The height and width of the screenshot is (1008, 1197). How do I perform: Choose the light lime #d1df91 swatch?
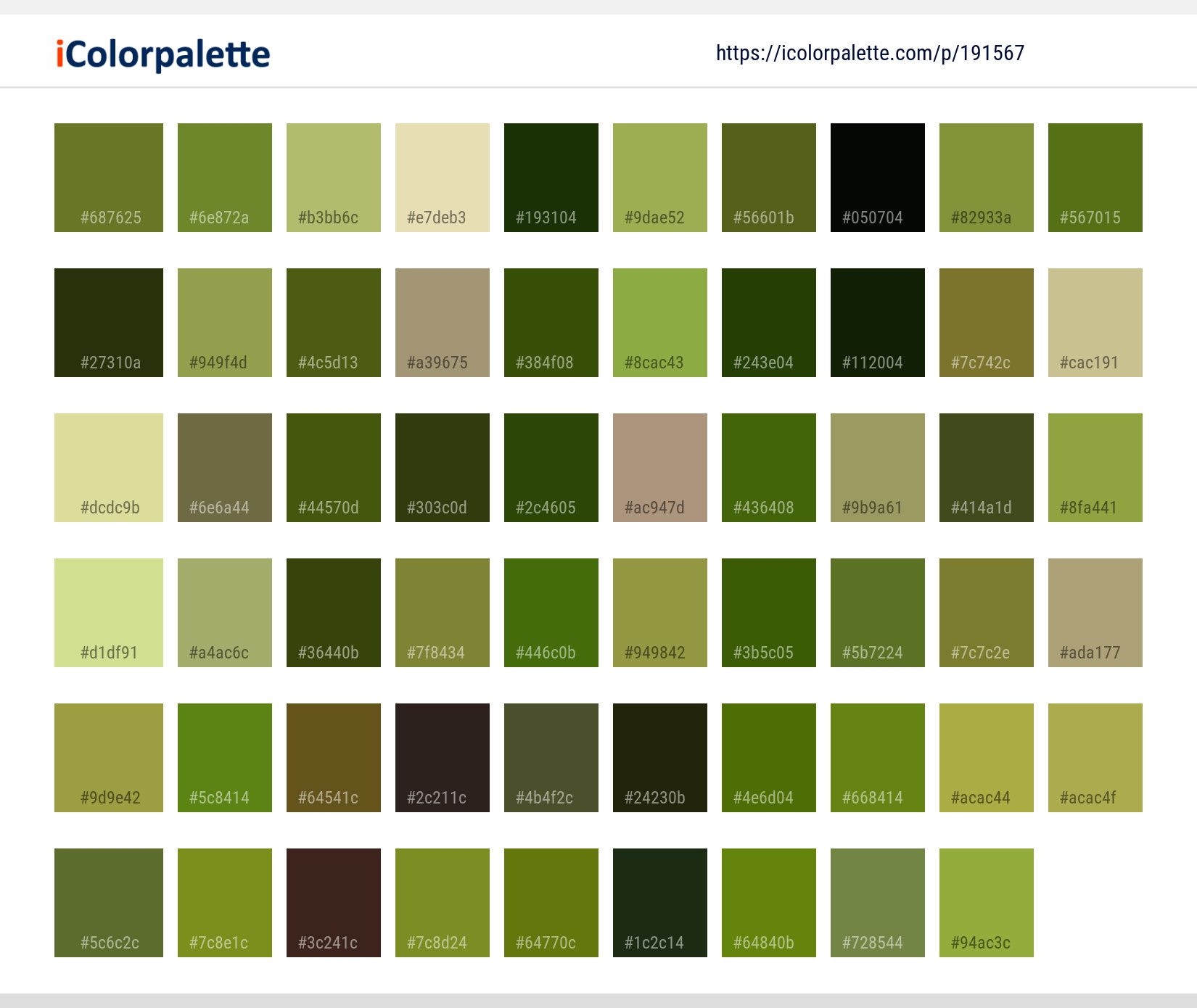point(109,613)
